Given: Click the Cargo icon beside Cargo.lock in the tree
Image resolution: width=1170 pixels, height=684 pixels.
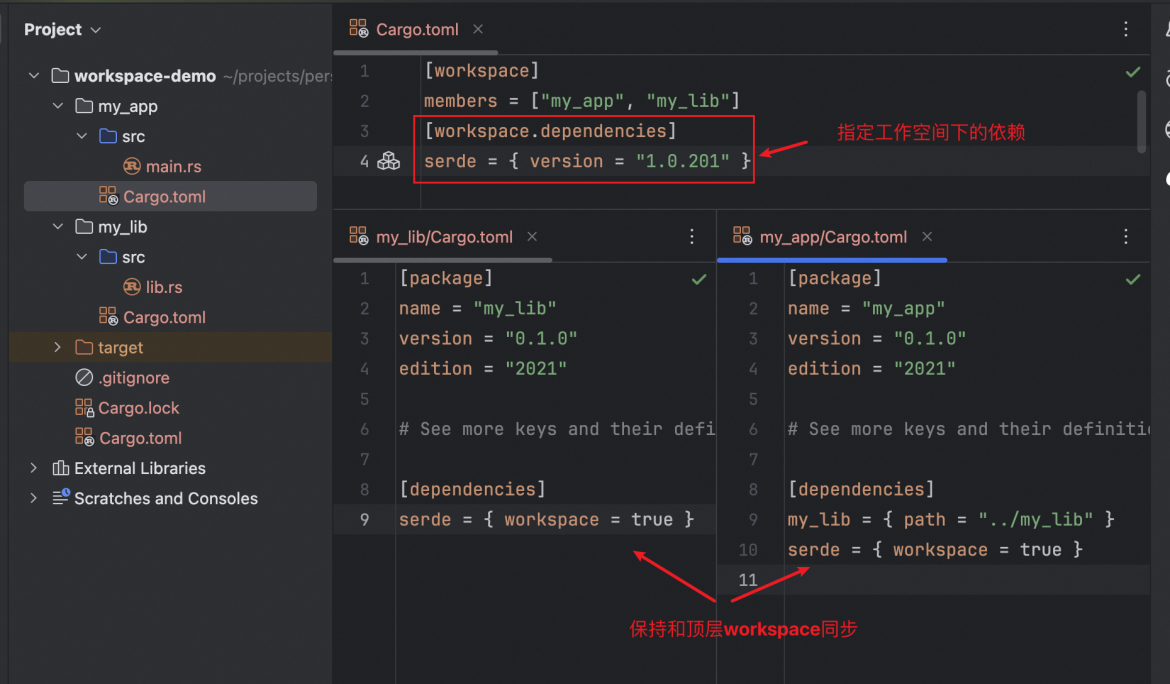Looking at the screenshot, I should (87, 408).
